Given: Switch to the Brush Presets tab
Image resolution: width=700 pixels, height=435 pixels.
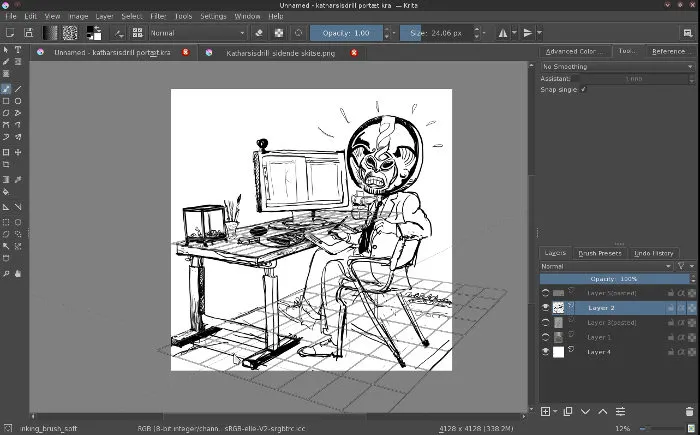Looking at the screenshot, I should pyautogui.click(x=600, y=253).
